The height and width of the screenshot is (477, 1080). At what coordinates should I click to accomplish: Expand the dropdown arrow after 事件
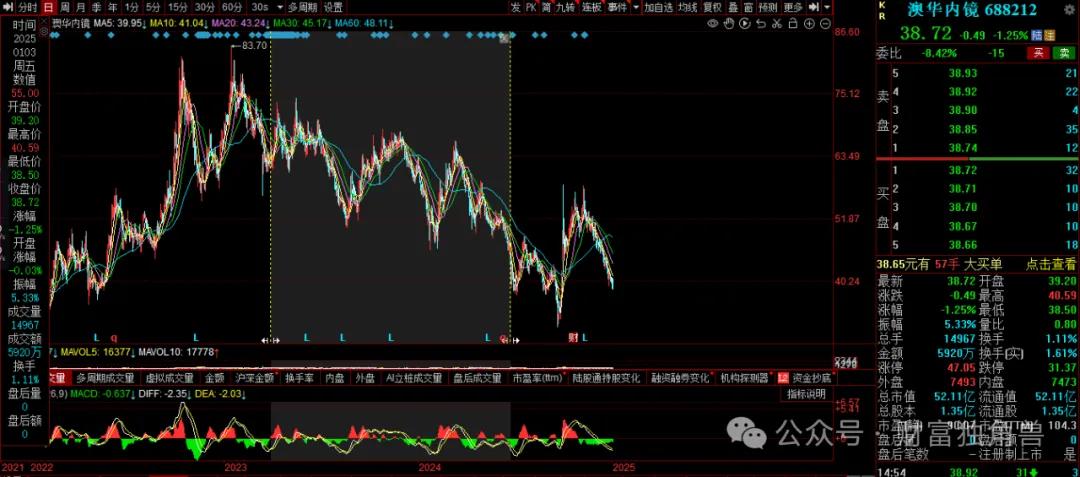tap(636, 7)
